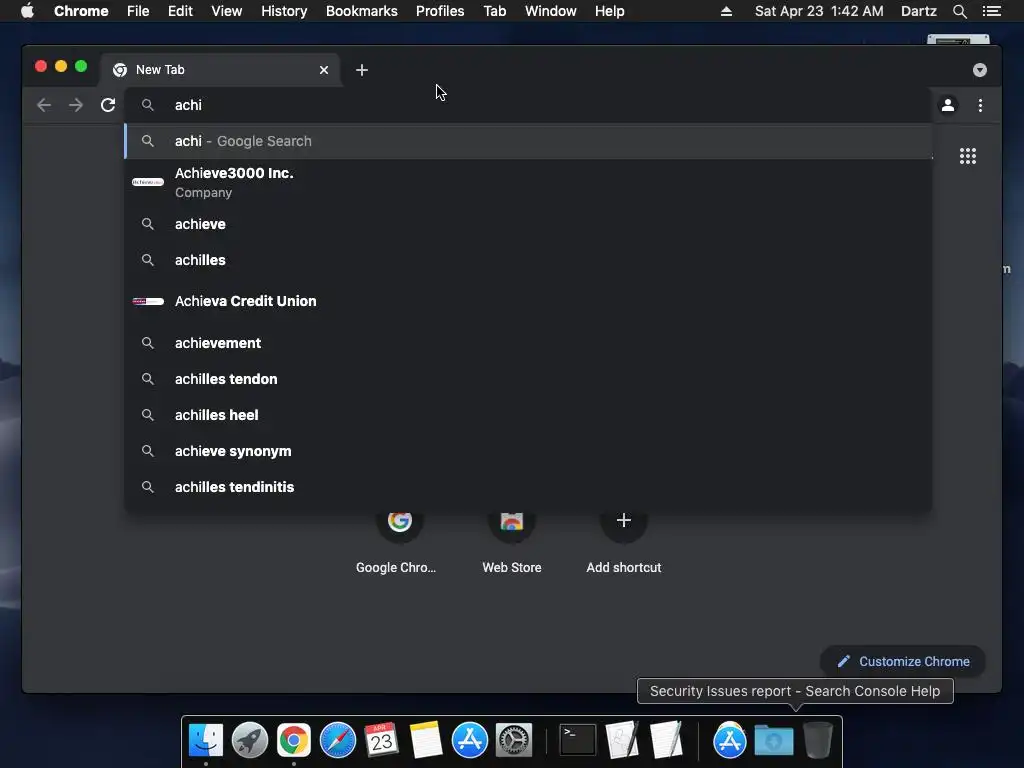The width and height of the screenshot is (1024, 768).
Task: Open Calendar from the Dock
Action: (x=381, y=740)
